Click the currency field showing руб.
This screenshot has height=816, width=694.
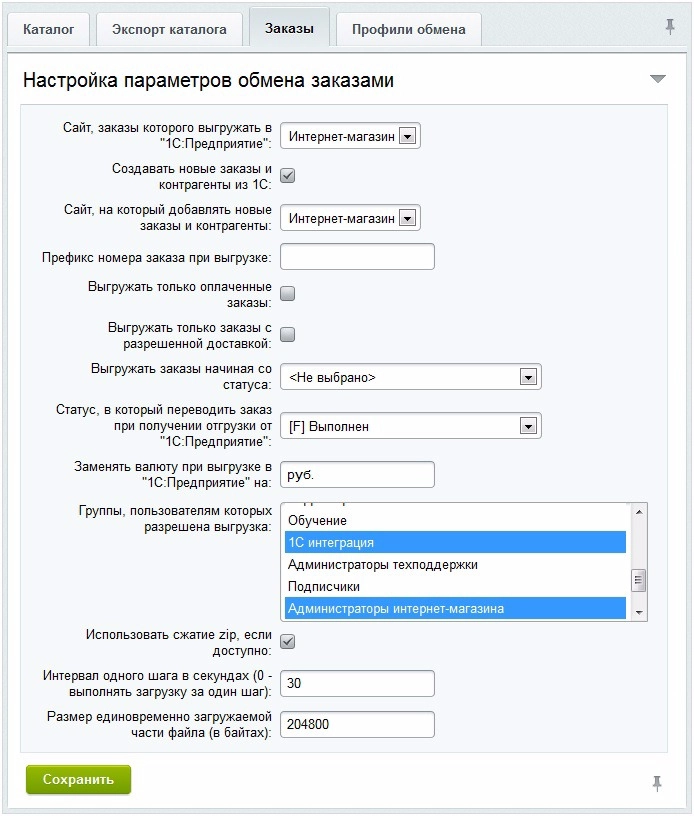coord(357,475)
